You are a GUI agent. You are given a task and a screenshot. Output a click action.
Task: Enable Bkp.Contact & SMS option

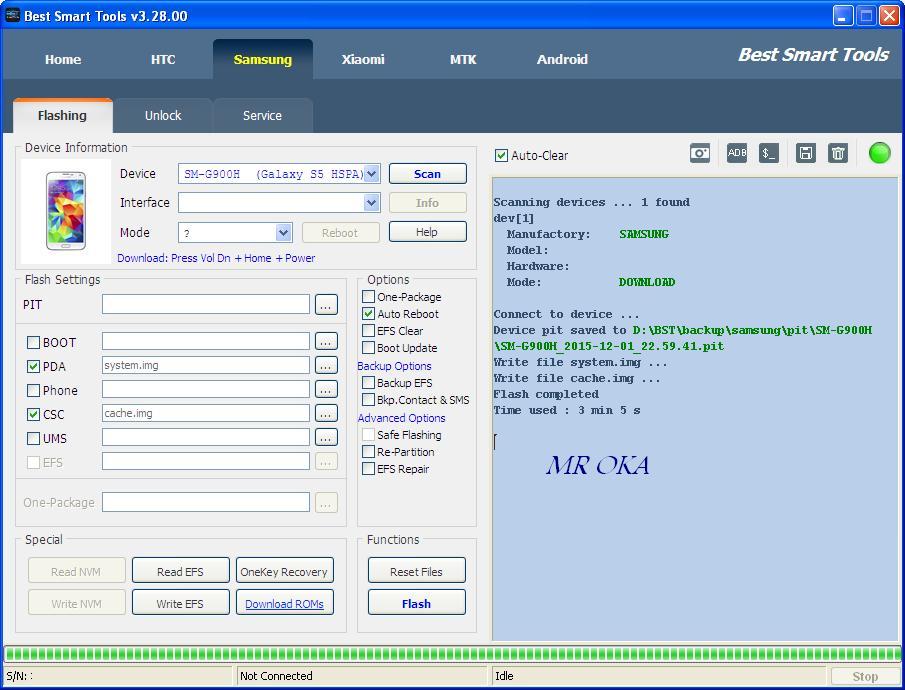pos(368,400)
